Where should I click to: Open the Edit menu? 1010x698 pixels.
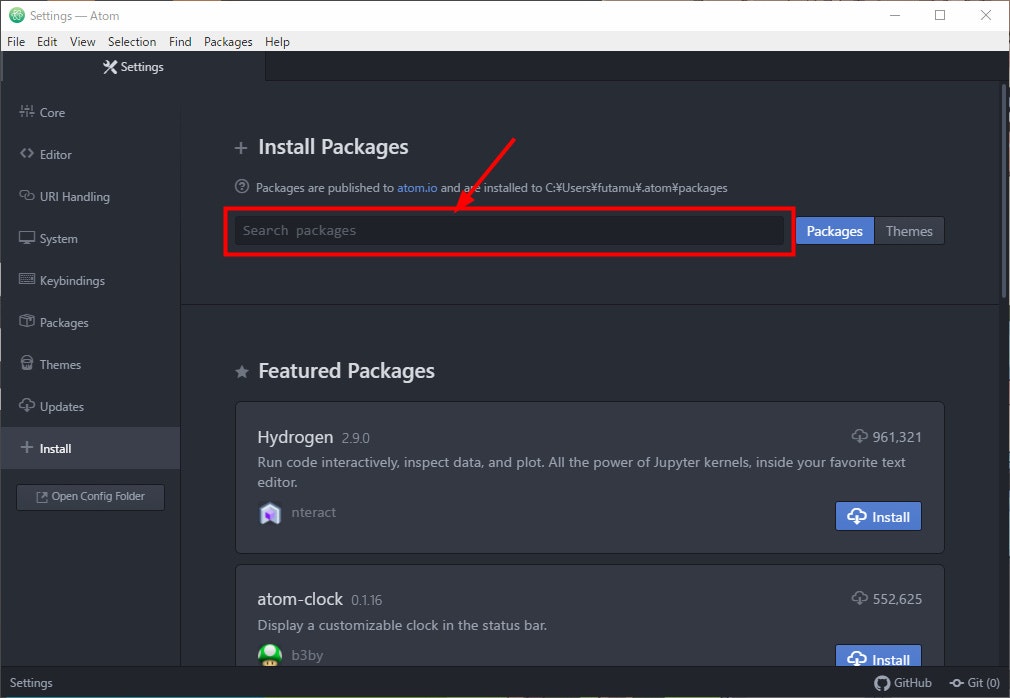[47, 42]
